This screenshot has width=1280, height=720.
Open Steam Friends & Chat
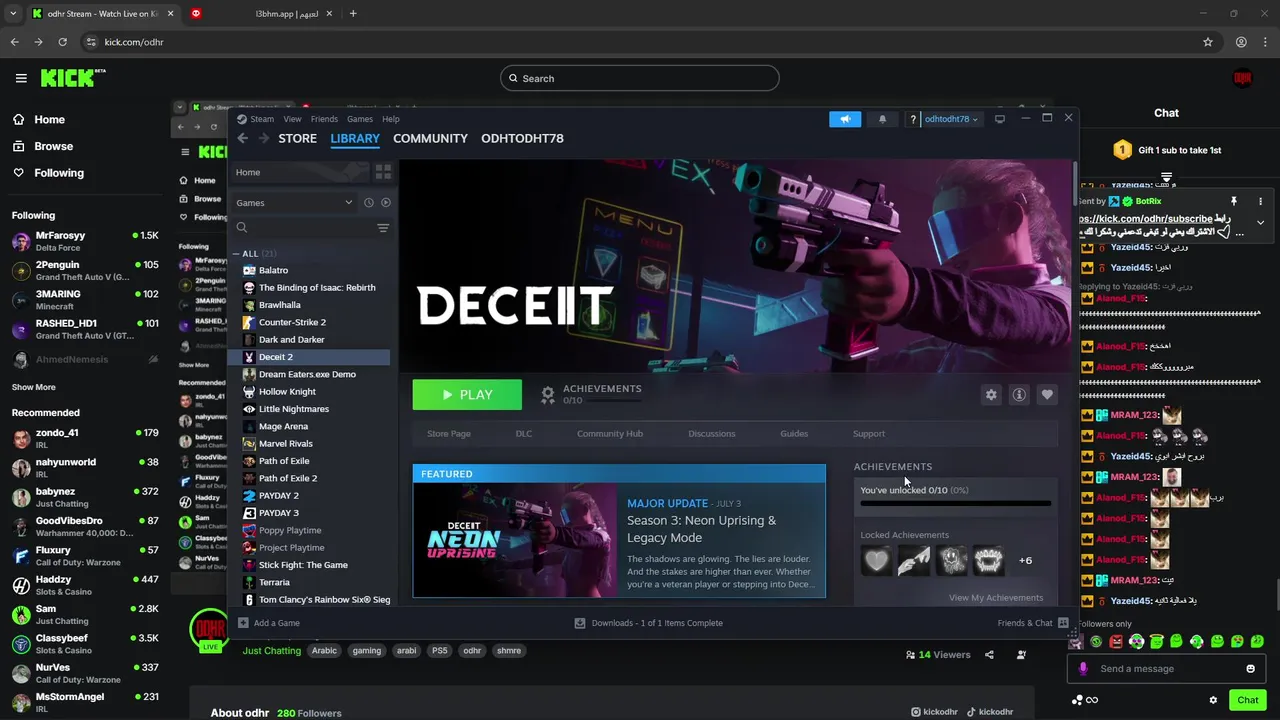pos(1032,623)
